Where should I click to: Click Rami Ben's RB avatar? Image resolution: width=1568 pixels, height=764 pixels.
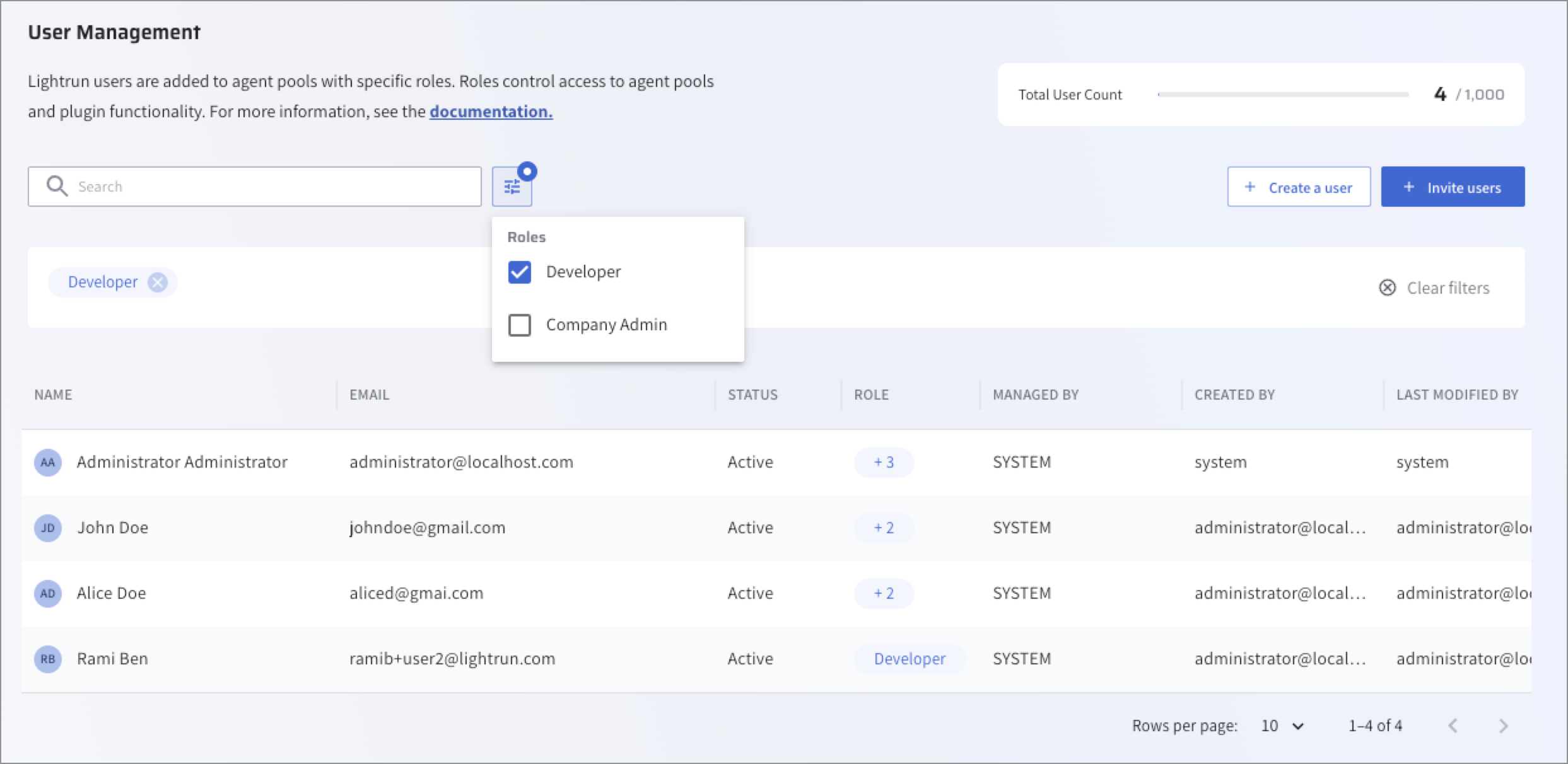click(x=48, y=659)
